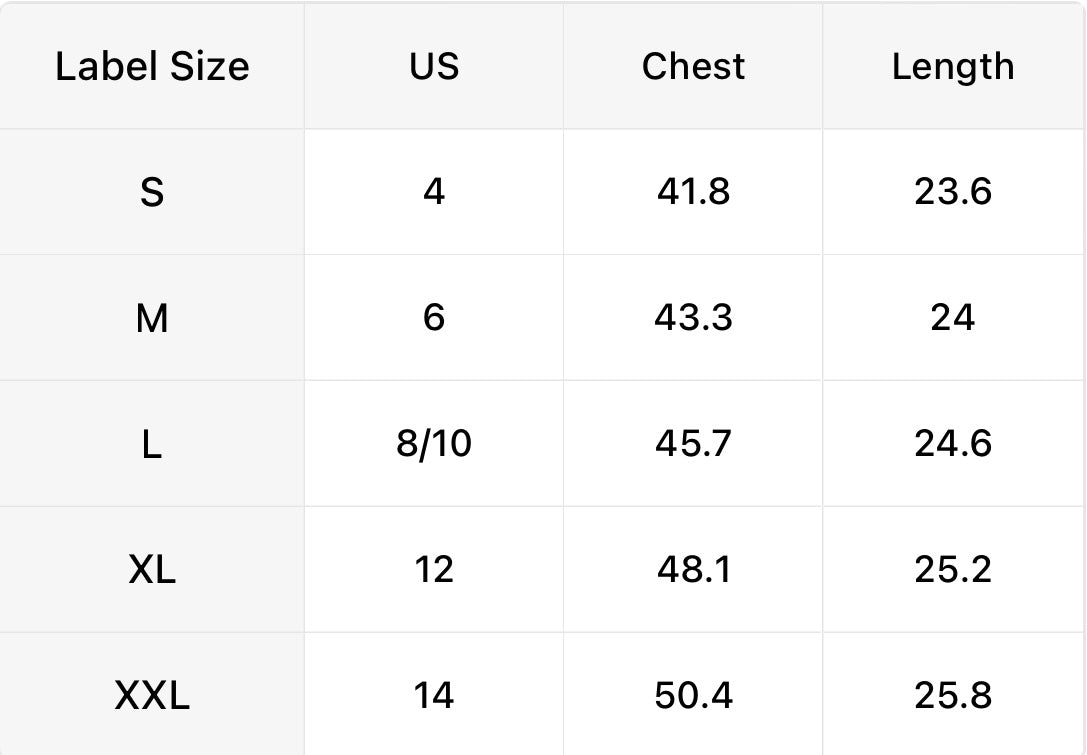Select the Chest column header
Image resolution: width=1087 pixels, height=755 pixels.
pos(693,67)
